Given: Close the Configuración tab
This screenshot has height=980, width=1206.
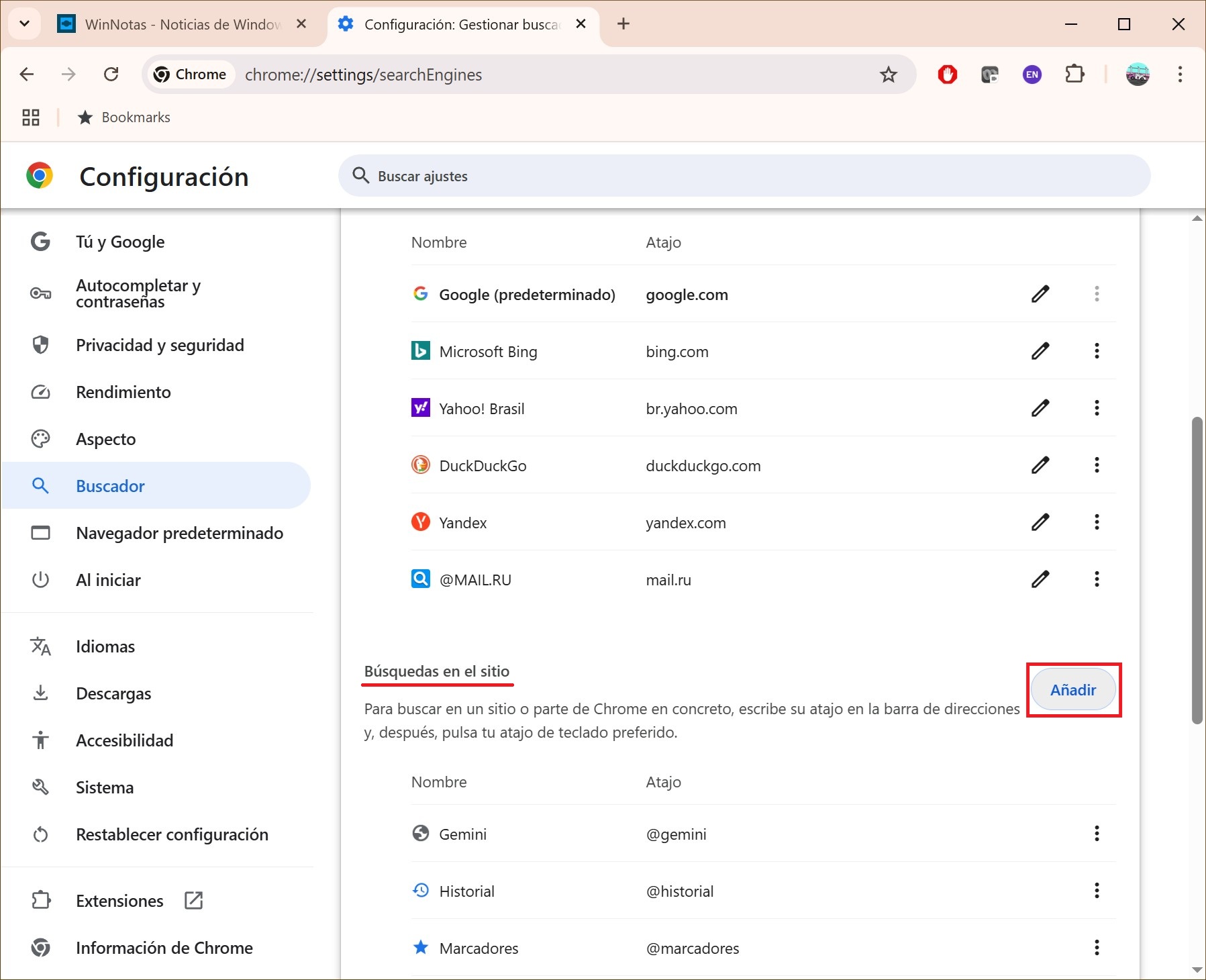Looking at the screenshot, I should click(x=581, y=24).
